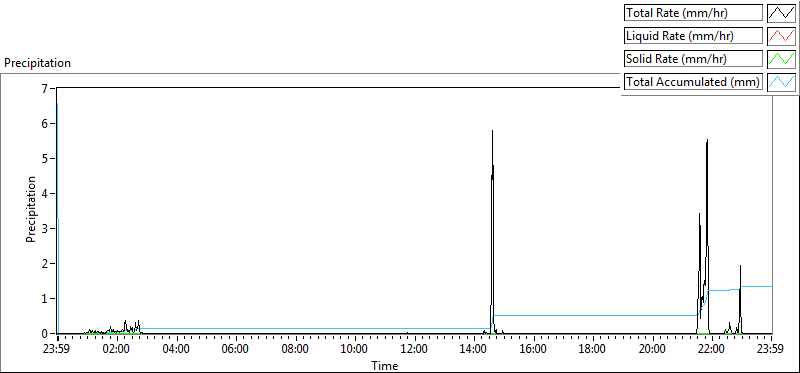Click the Solid Rate green line swatch
Image resolution: width=800 pixels, height=373 pixels.
tap(782, 59)
